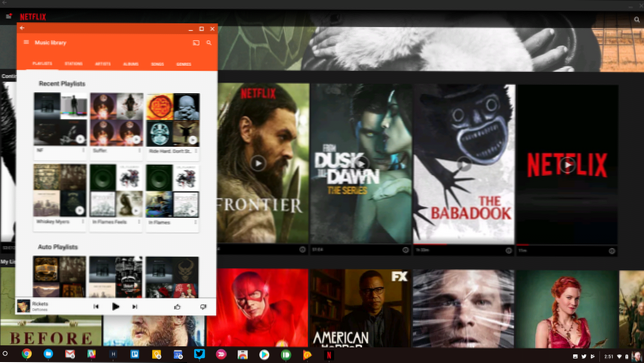
Task: Click the back arrow in the music window title bar
Action: pyautogui.click(x=22, y=28)
